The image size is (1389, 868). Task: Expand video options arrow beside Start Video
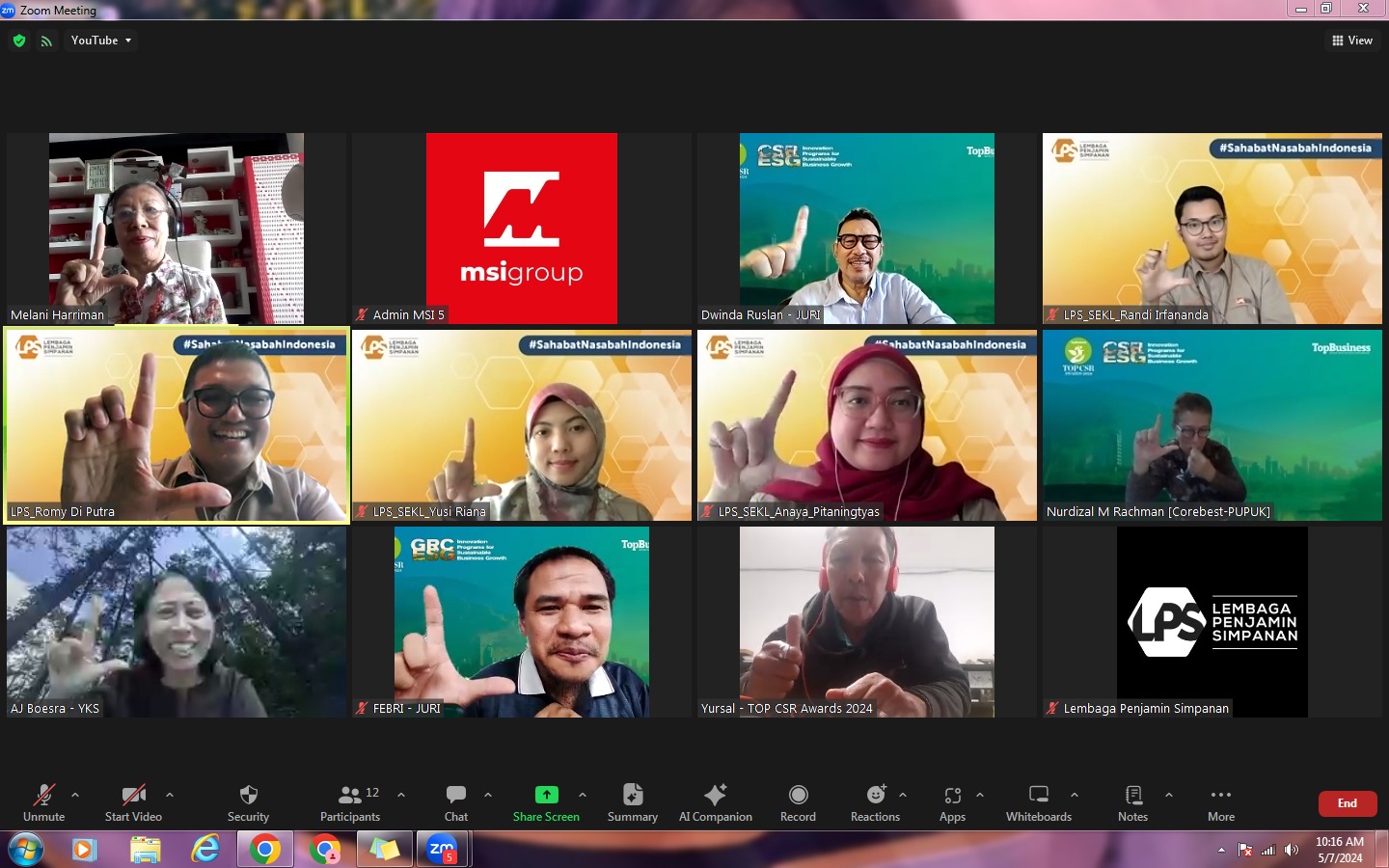pyautogui.click(x=170, y=795)
